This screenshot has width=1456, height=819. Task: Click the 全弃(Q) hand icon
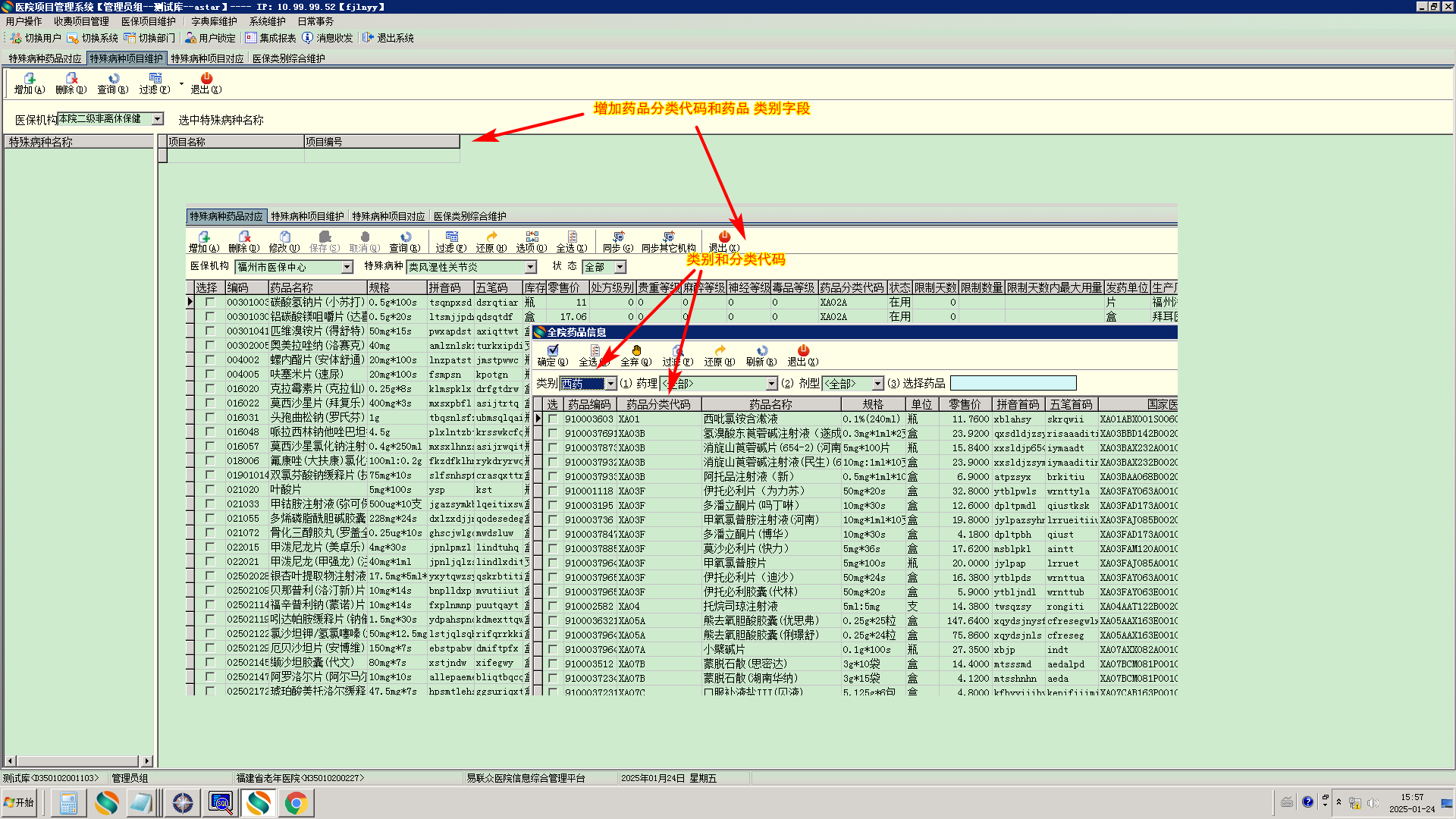tap(636, 351)
